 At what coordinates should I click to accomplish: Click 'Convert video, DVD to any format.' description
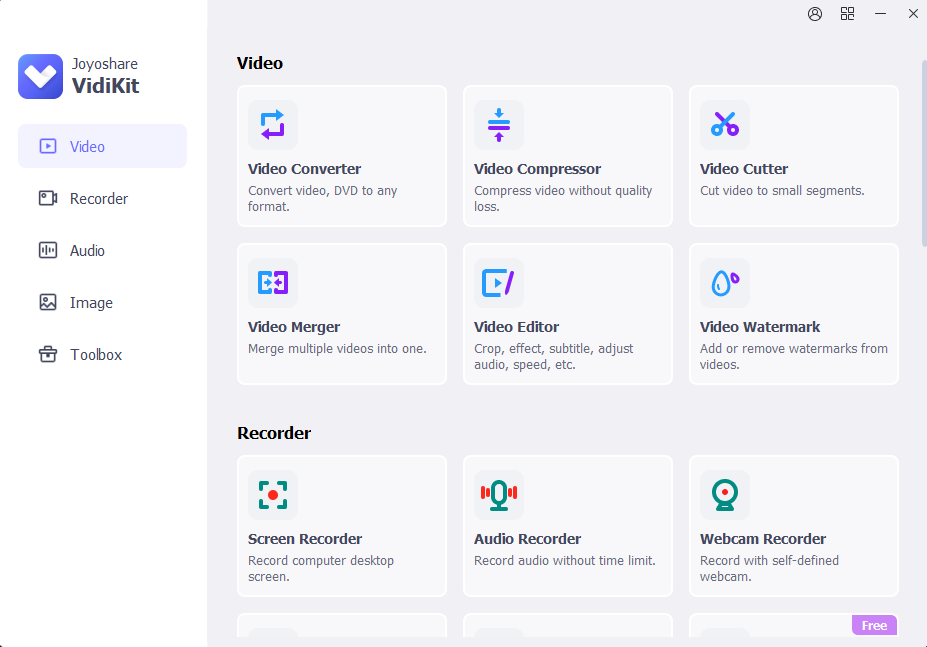tap(322, 199)
